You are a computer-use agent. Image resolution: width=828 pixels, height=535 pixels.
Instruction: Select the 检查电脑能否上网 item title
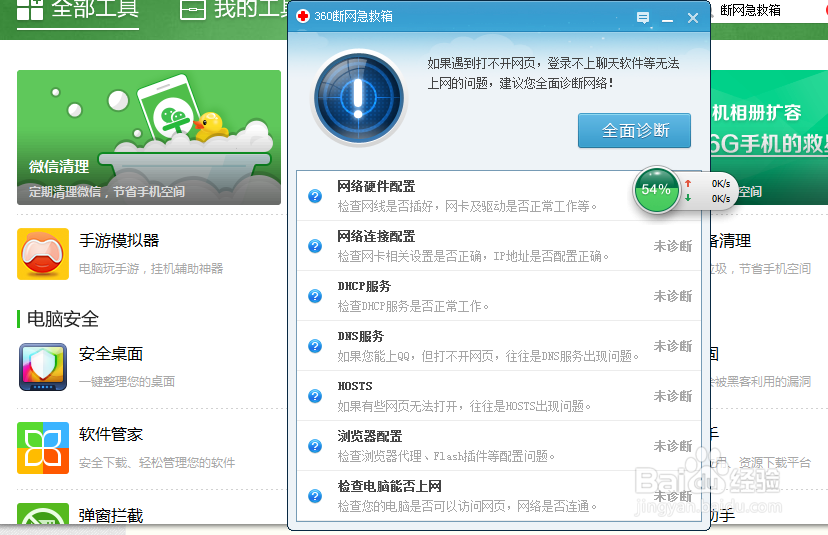(x=389, y=486)
